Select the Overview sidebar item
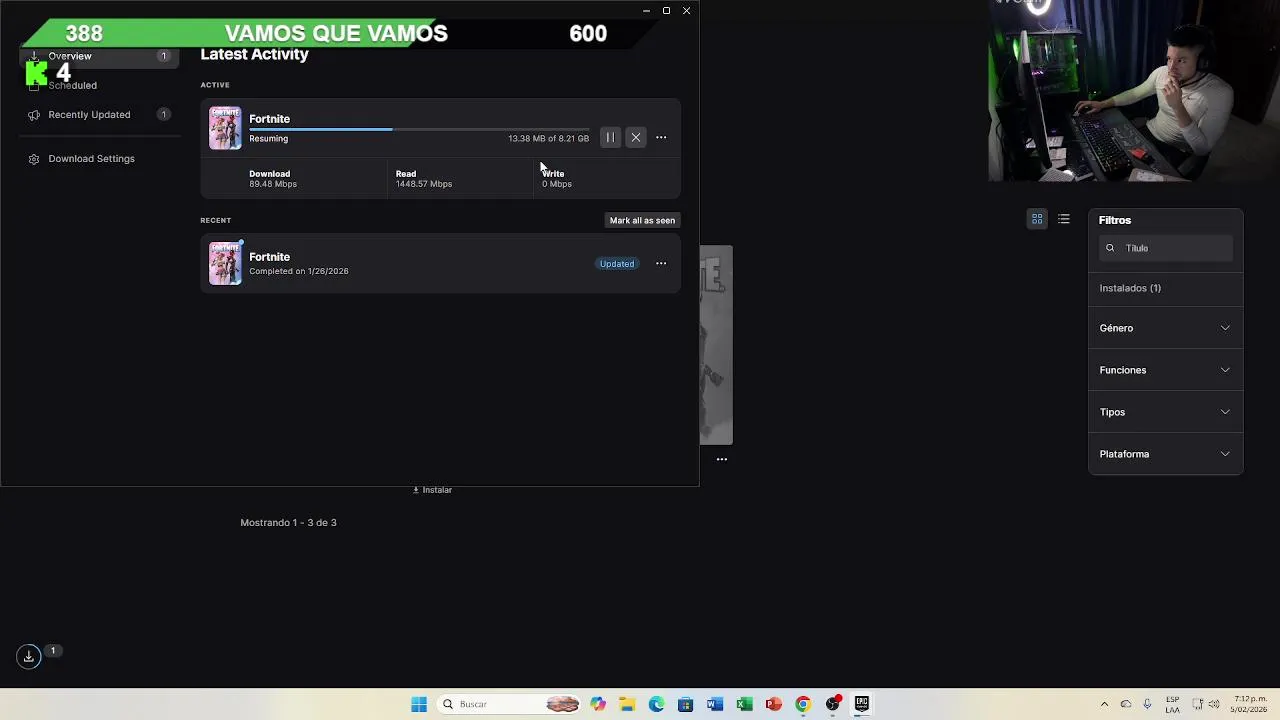 pyautogui.click(x=98, y=56)
